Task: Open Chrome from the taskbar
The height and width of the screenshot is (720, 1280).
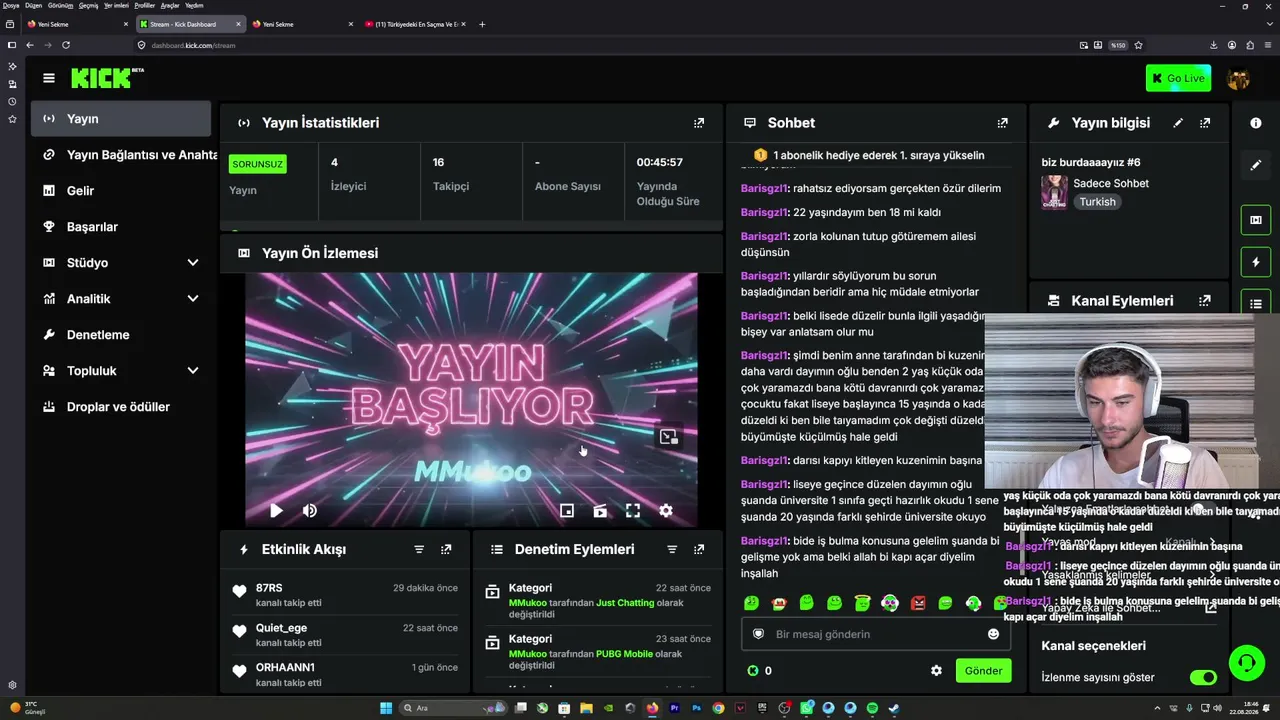Action: [x=718, y=708]
